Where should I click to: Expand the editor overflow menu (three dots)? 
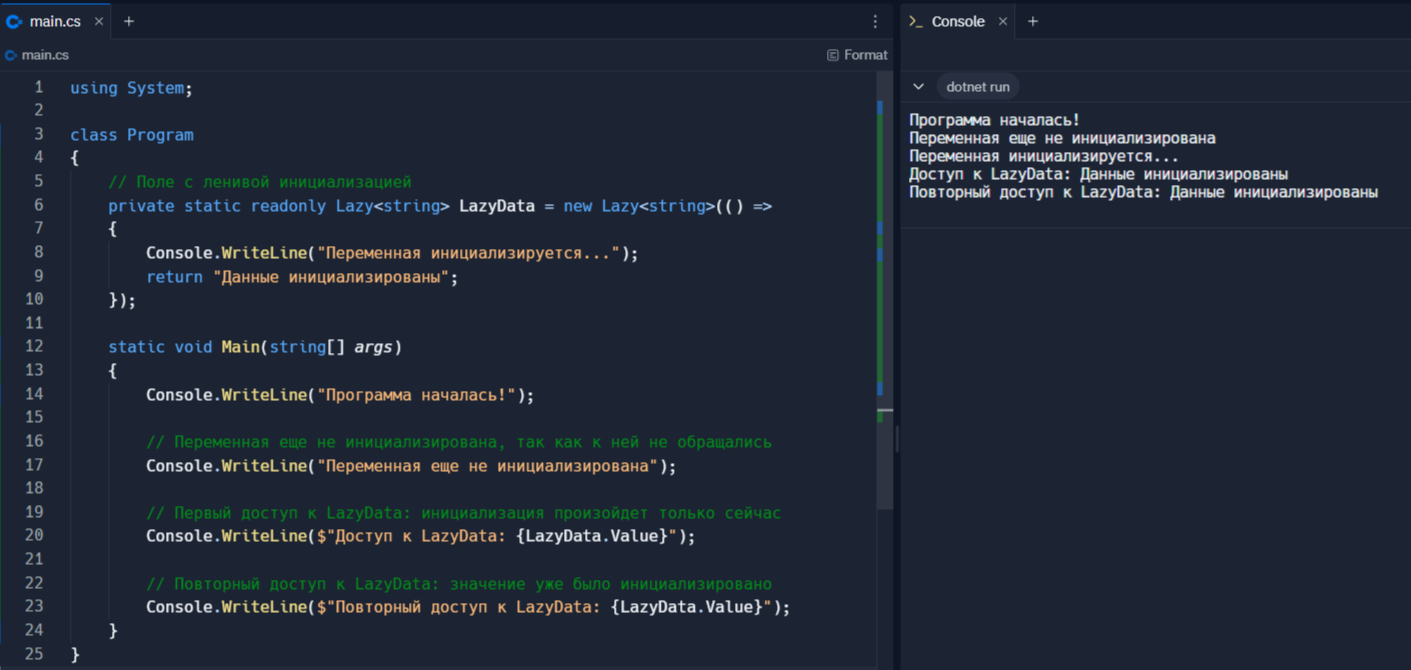[875, 20]
